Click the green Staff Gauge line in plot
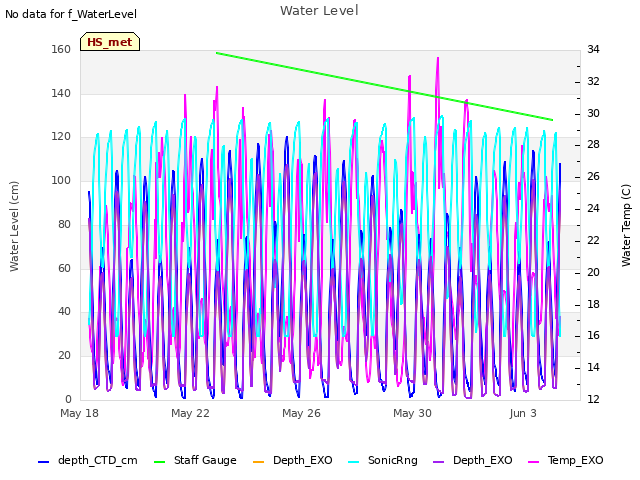Image resolution: width=640 pixels, height=480 pixels. tap(384, 87)
